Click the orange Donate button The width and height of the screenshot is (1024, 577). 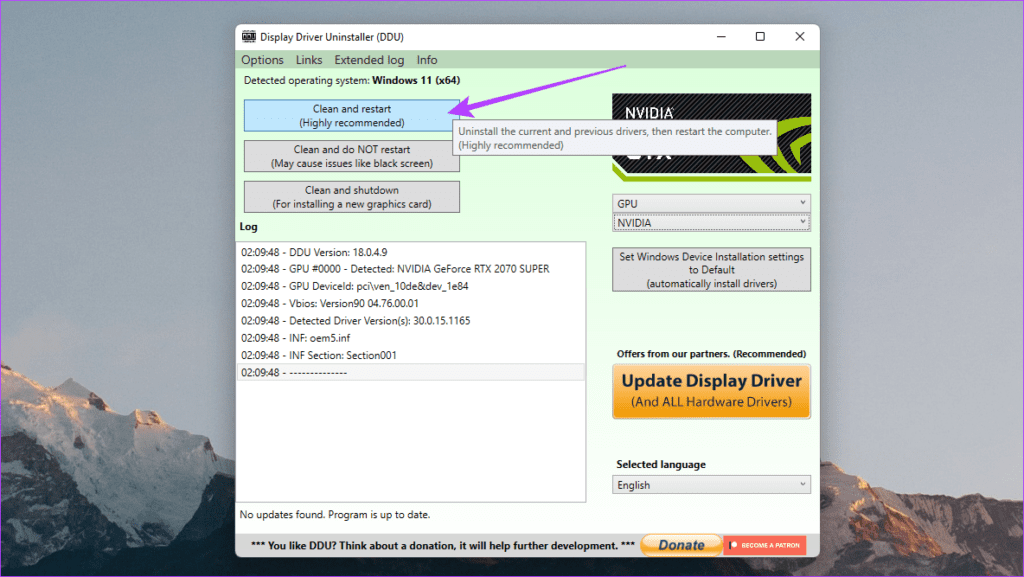(681, 544)
